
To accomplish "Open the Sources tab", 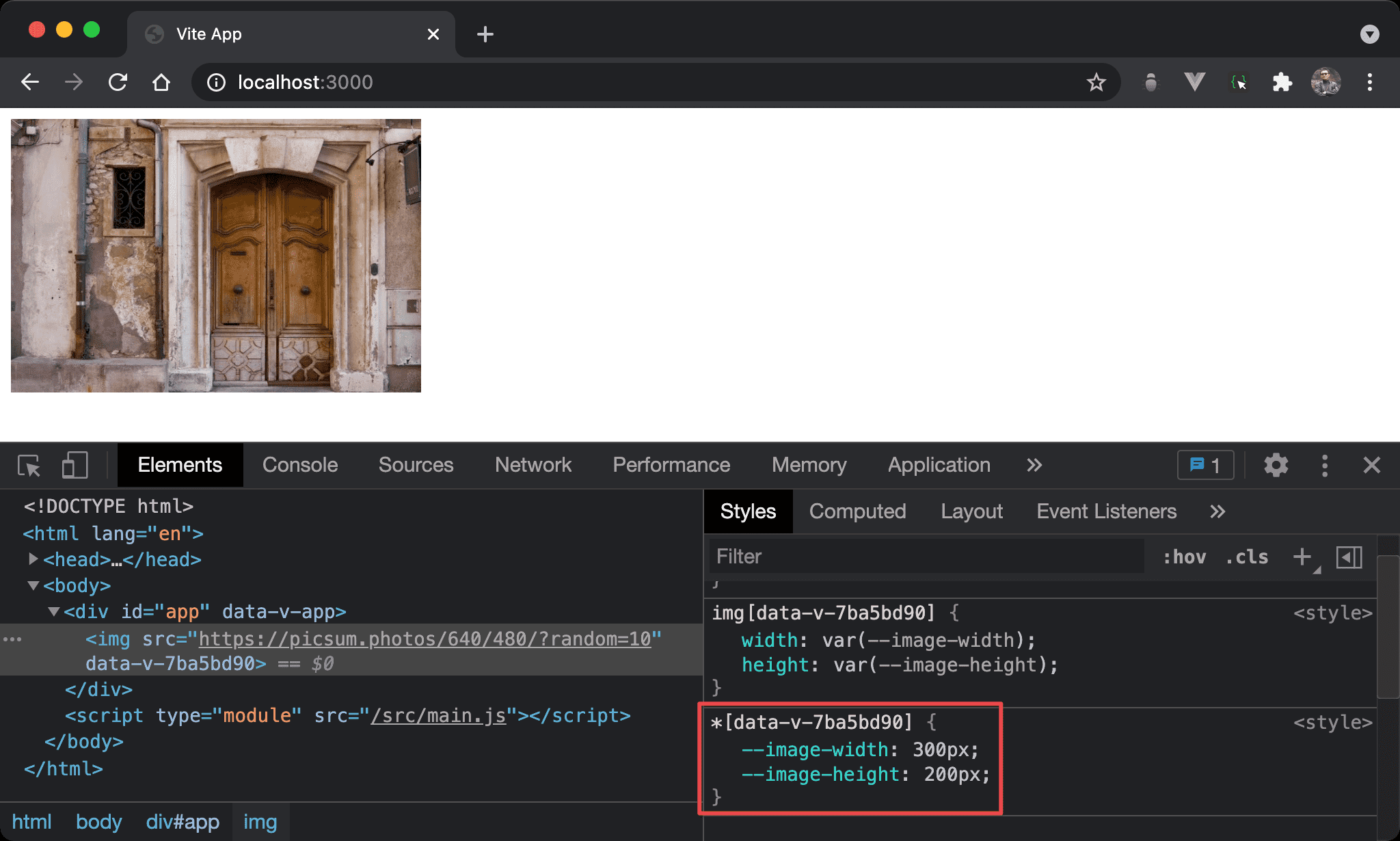I will point(416,465).
